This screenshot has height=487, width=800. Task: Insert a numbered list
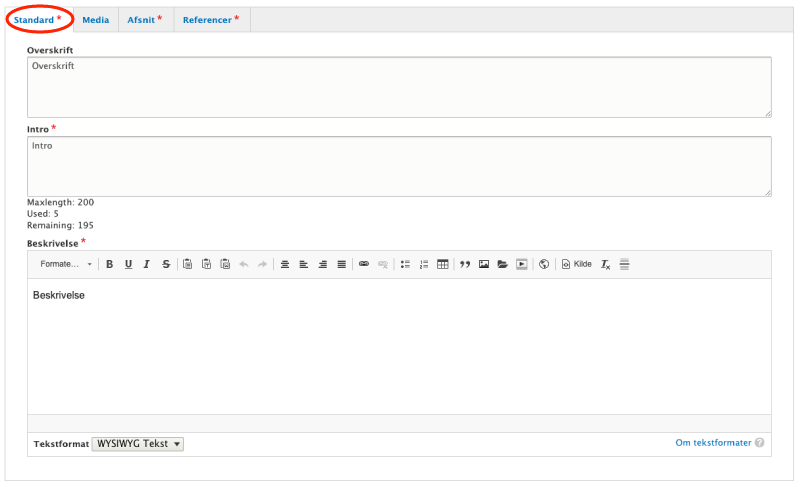[x=424, y=264]
